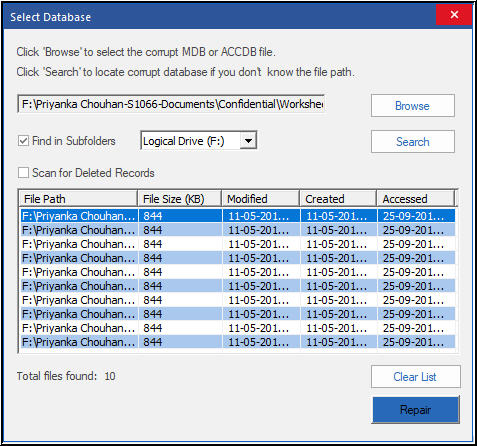Click the Search button
The height and width of the screenshot is (446, 477).
click(x=413, y=142)
